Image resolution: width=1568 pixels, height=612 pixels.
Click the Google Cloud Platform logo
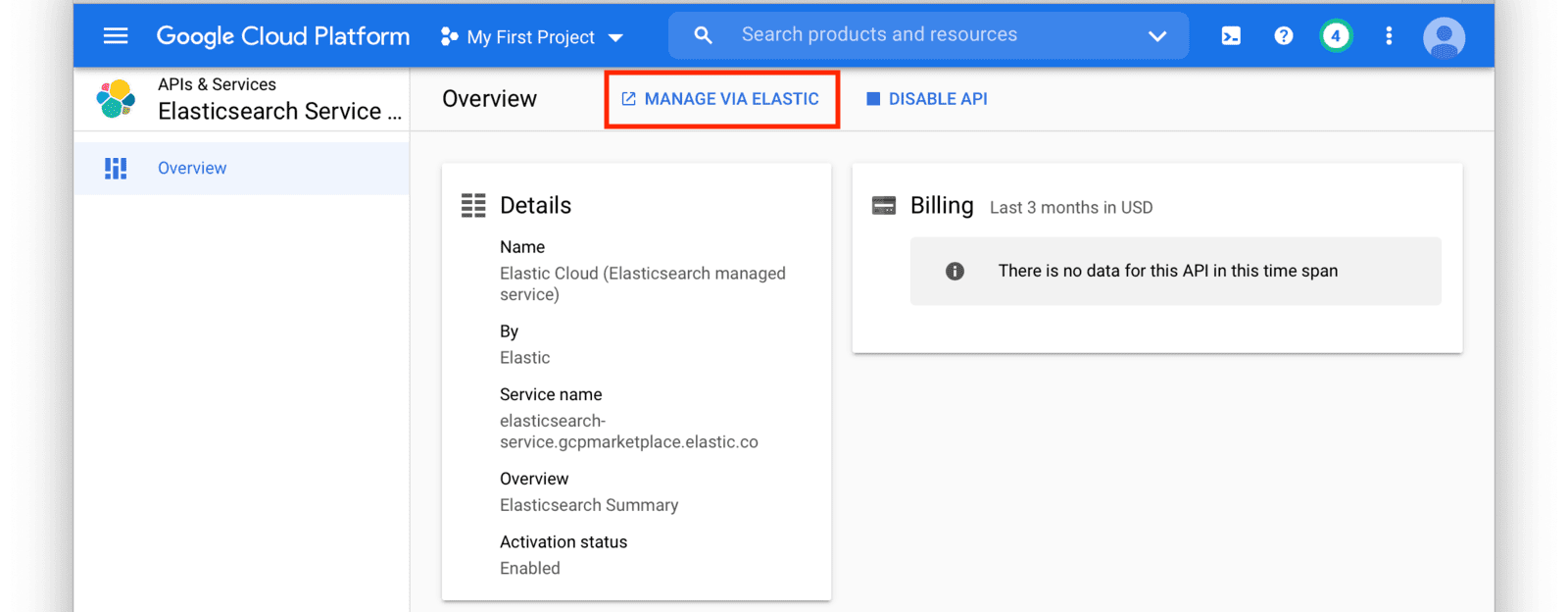click(283, 36)
